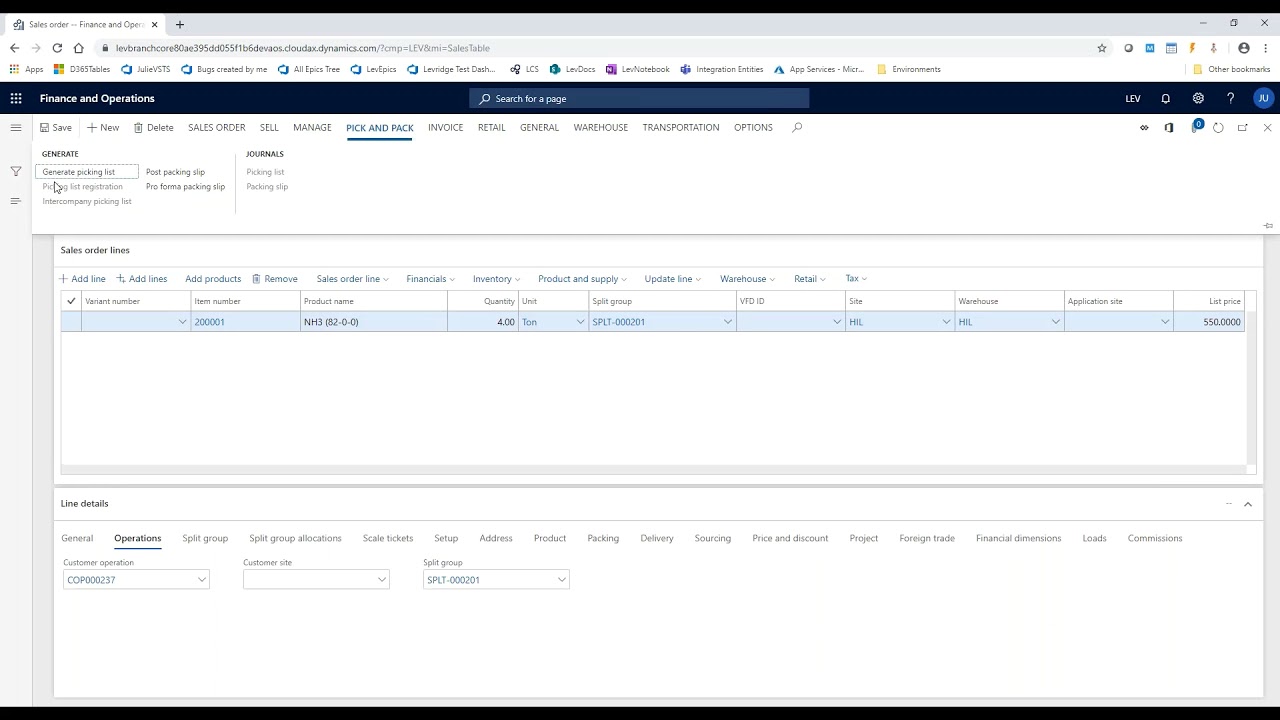
Task: Click Add line button
Action: [82, 279]
